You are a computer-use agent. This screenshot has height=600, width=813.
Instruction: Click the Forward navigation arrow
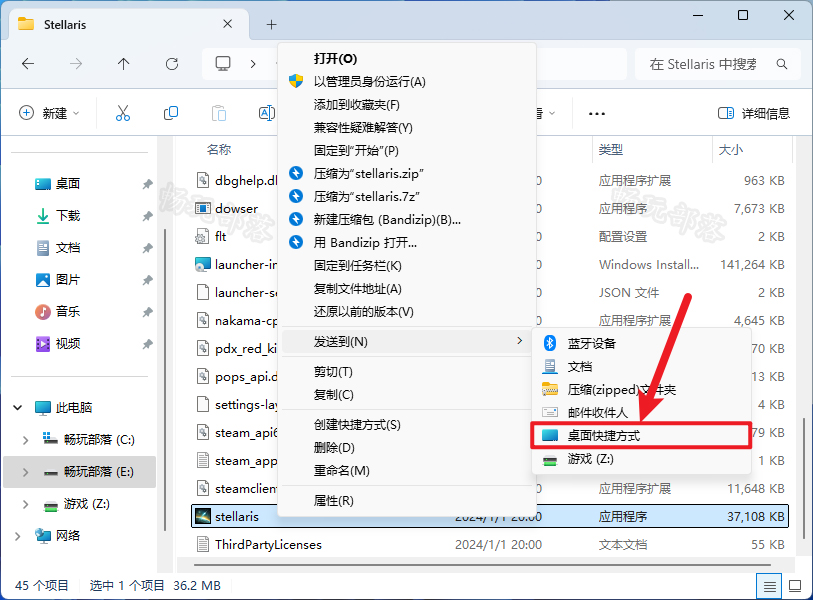click(76, 64)
